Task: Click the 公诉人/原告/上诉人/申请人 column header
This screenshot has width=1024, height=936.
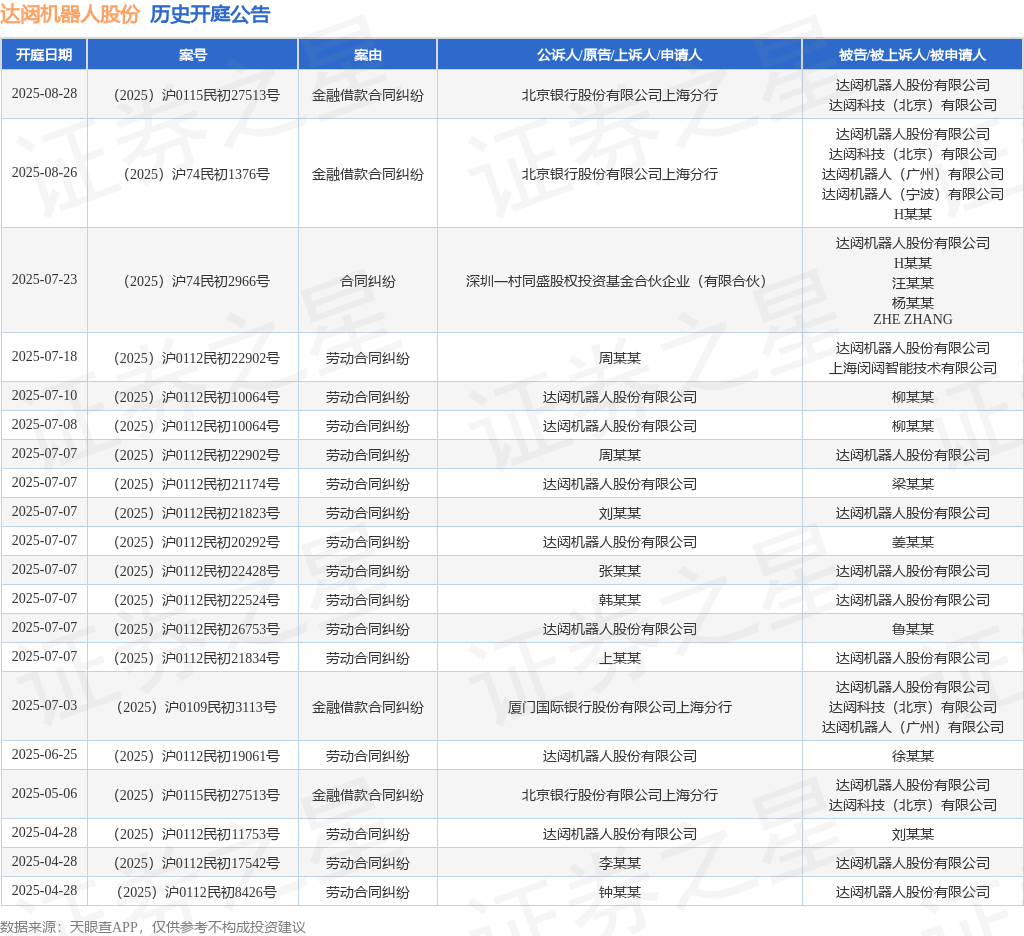Action: (x=619, y=55)
